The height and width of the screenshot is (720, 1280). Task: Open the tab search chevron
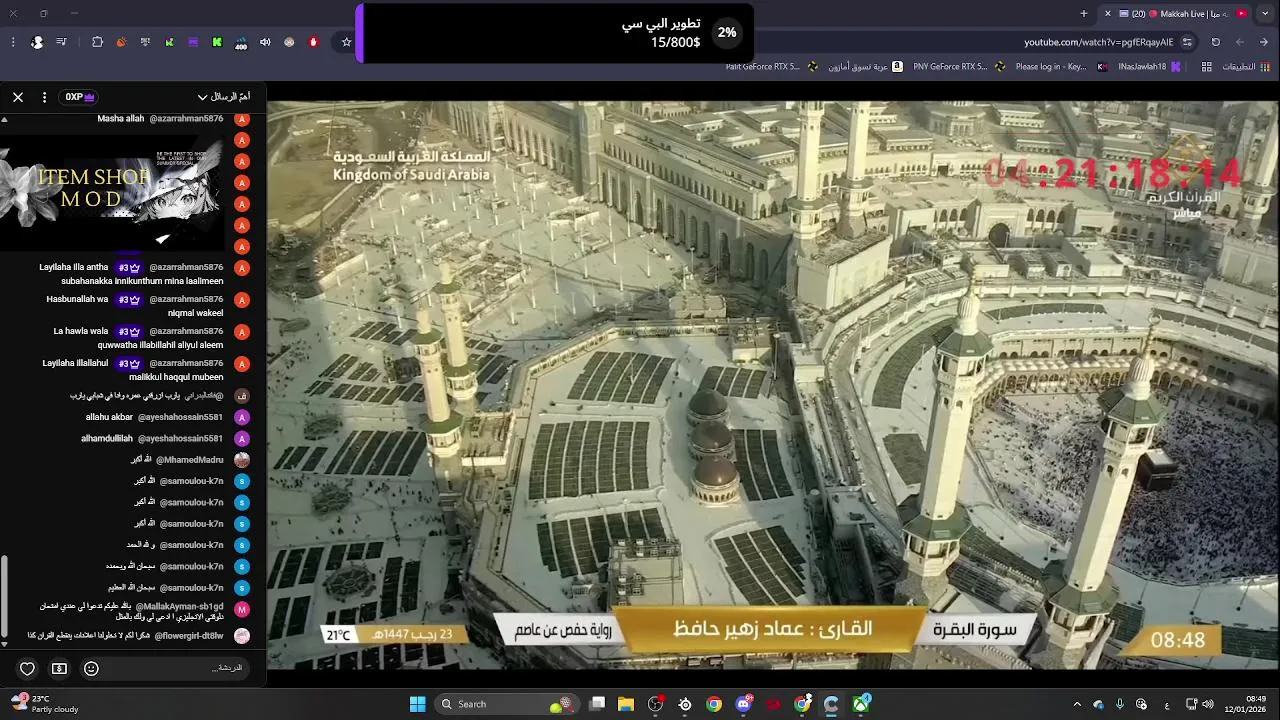click(x=1265, y=14)
